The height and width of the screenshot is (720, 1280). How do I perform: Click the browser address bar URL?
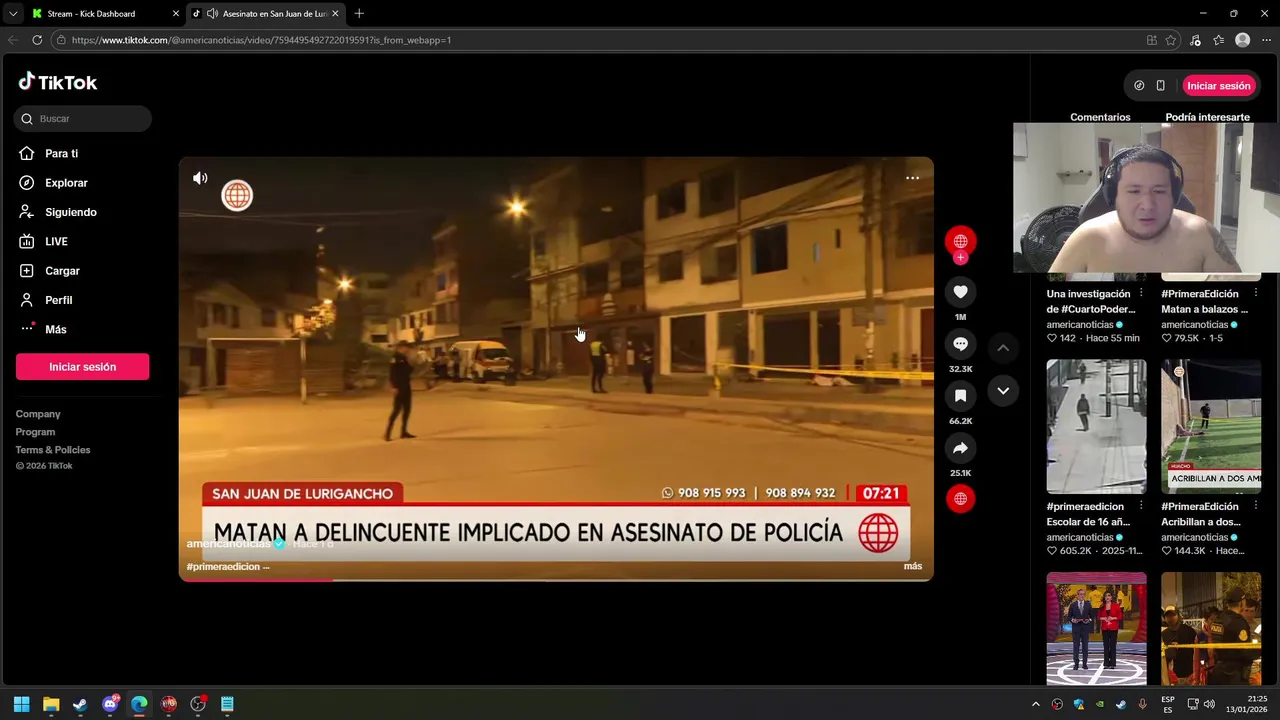tap(261, 40)
